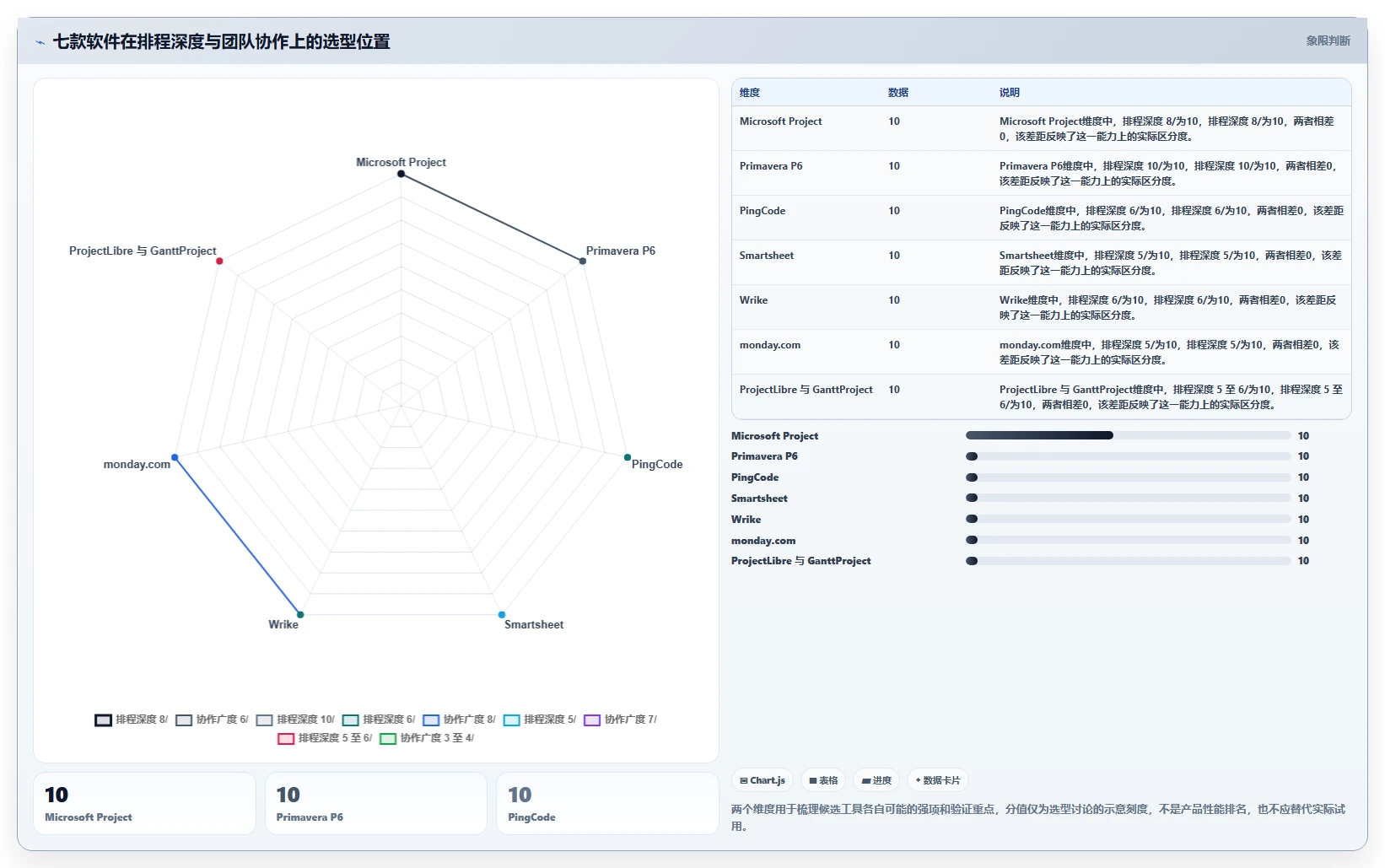
Task: Click the ProjectLibre 与 GanttProject progress bar
Action: 1129,561
